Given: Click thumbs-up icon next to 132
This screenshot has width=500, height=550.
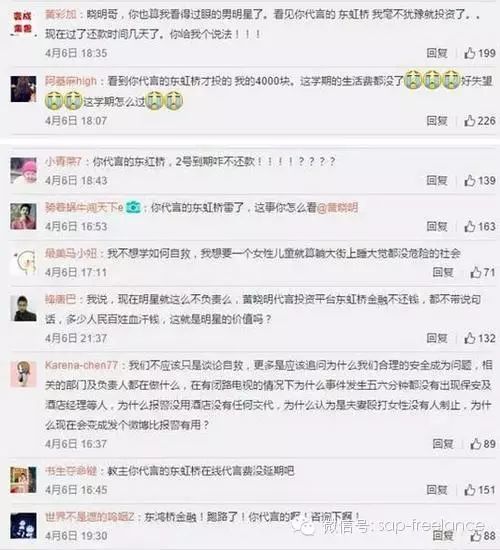Looking at the screenshot, I should (470, 338).
